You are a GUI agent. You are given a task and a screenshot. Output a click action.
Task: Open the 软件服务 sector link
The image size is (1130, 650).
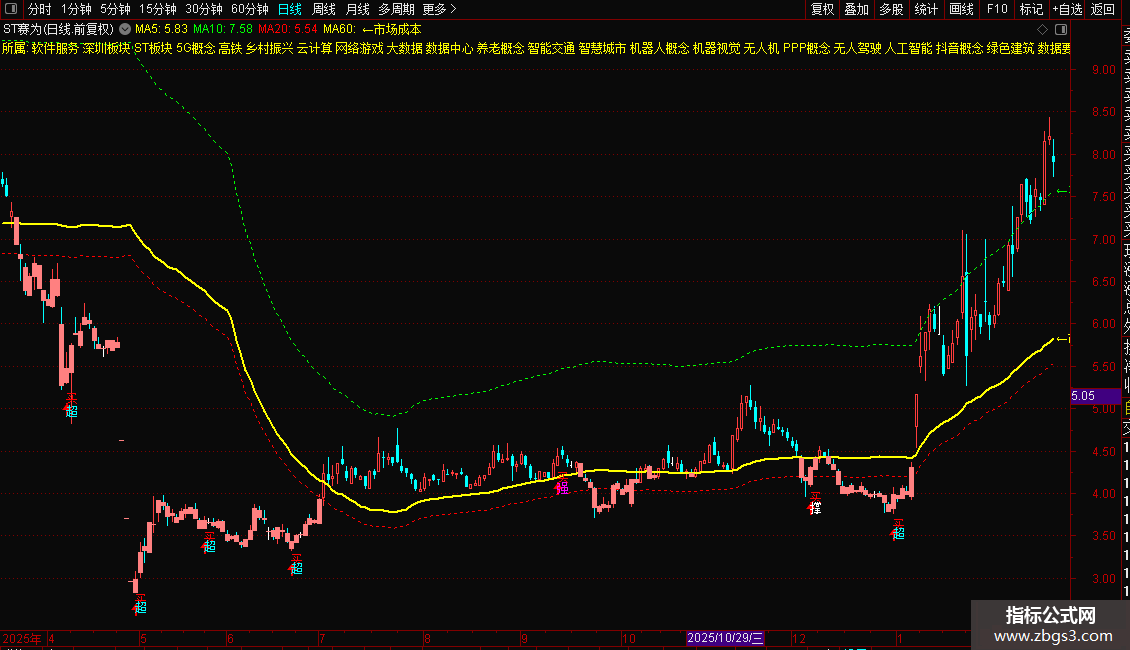[55, 48]
